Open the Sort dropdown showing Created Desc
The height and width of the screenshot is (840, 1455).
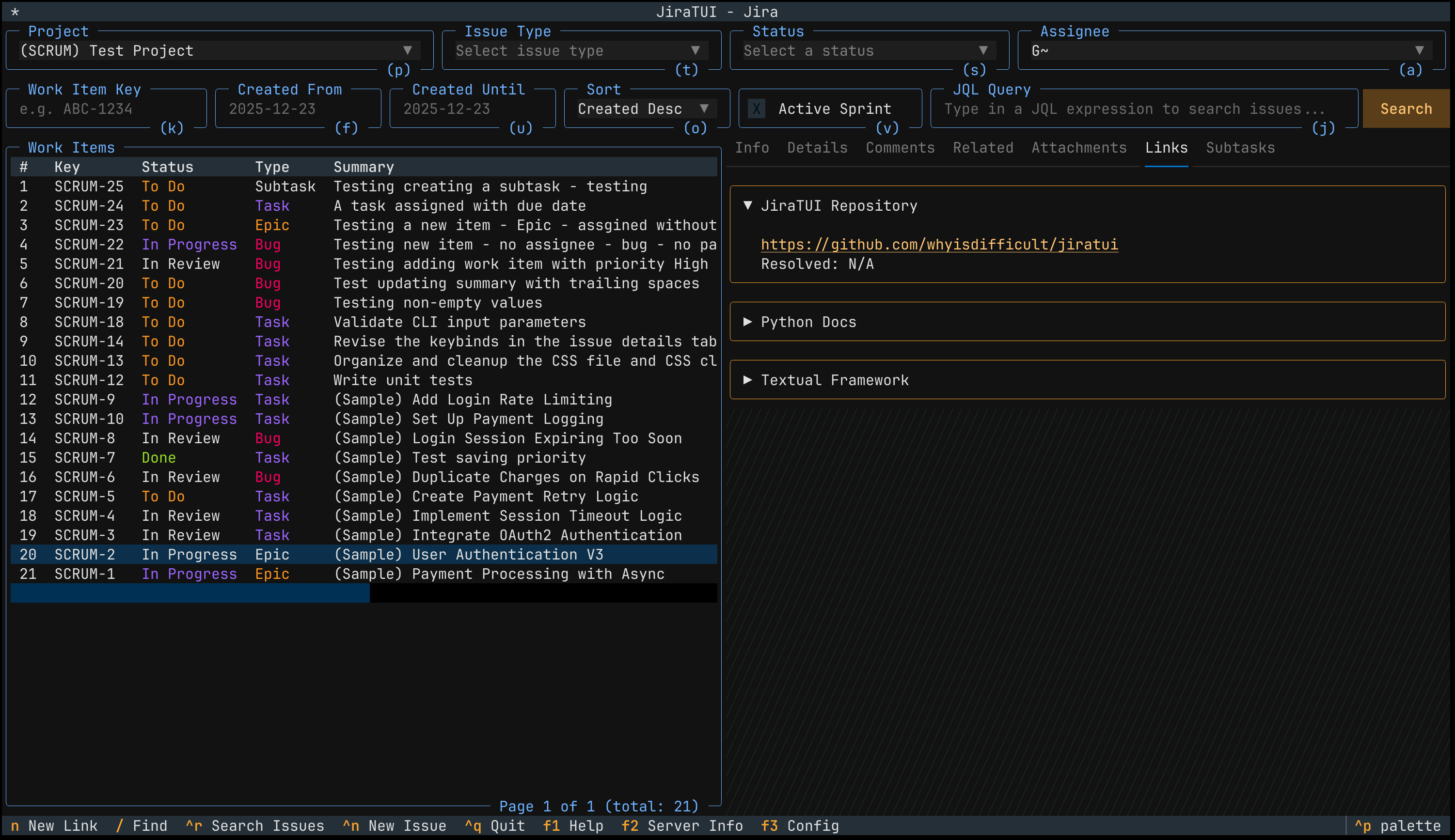click(x=647, y=109)
